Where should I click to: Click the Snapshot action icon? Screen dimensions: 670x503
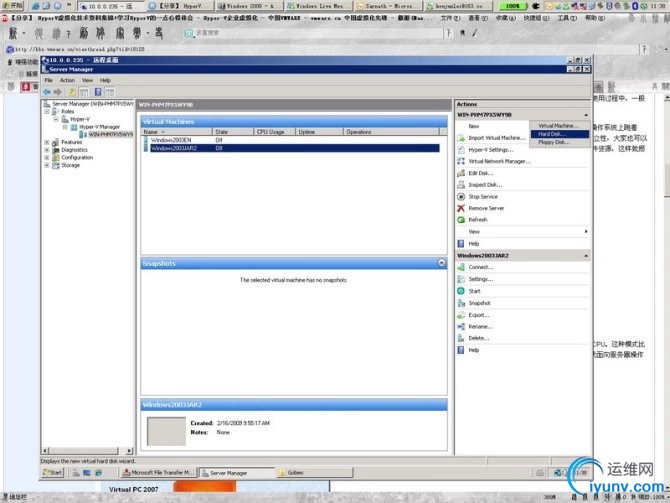pos(461,303)
